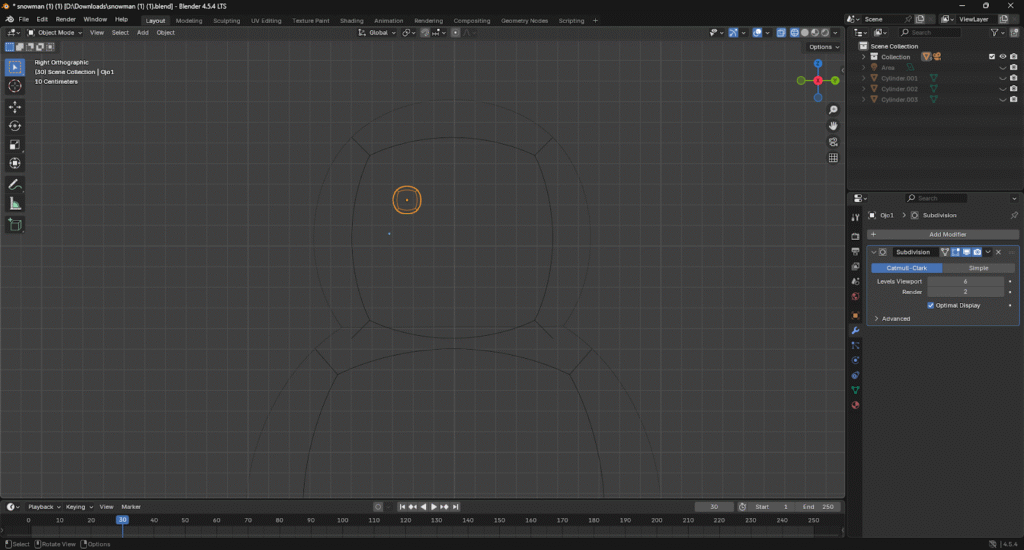Open the Object Mode dropdown
The width and height of the screenshot is (1024, 550).
coord(57,33)
